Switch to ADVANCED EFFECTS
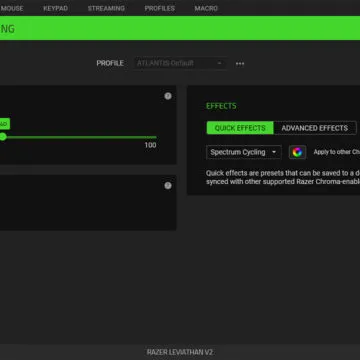 [315, 128]
